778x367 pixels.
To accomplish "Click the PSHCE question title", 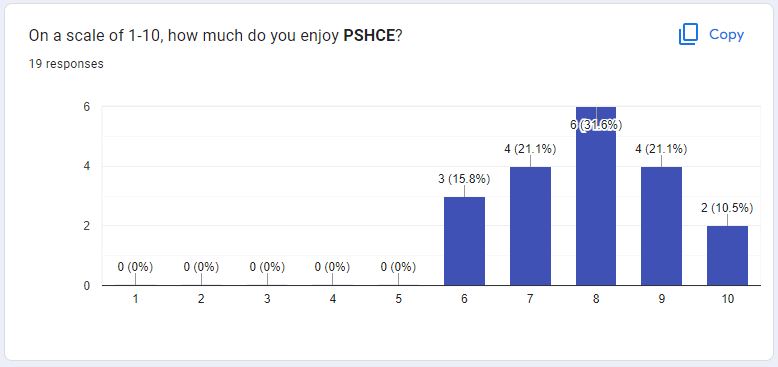I will [215, 36].
